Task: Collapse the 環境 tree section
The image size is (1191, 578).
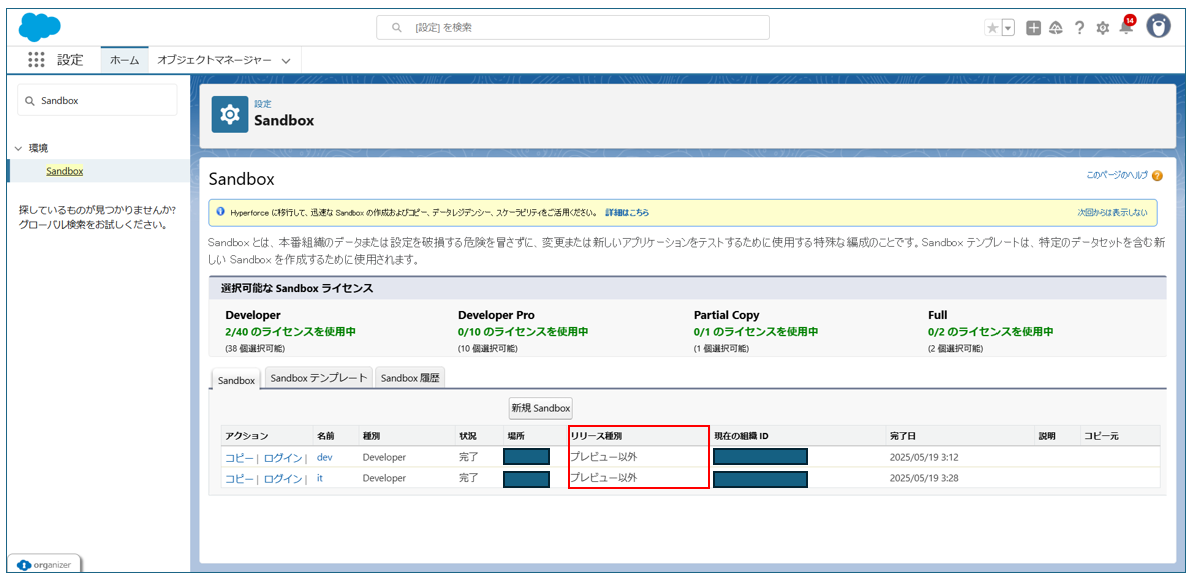Action: tap(18, 148)
